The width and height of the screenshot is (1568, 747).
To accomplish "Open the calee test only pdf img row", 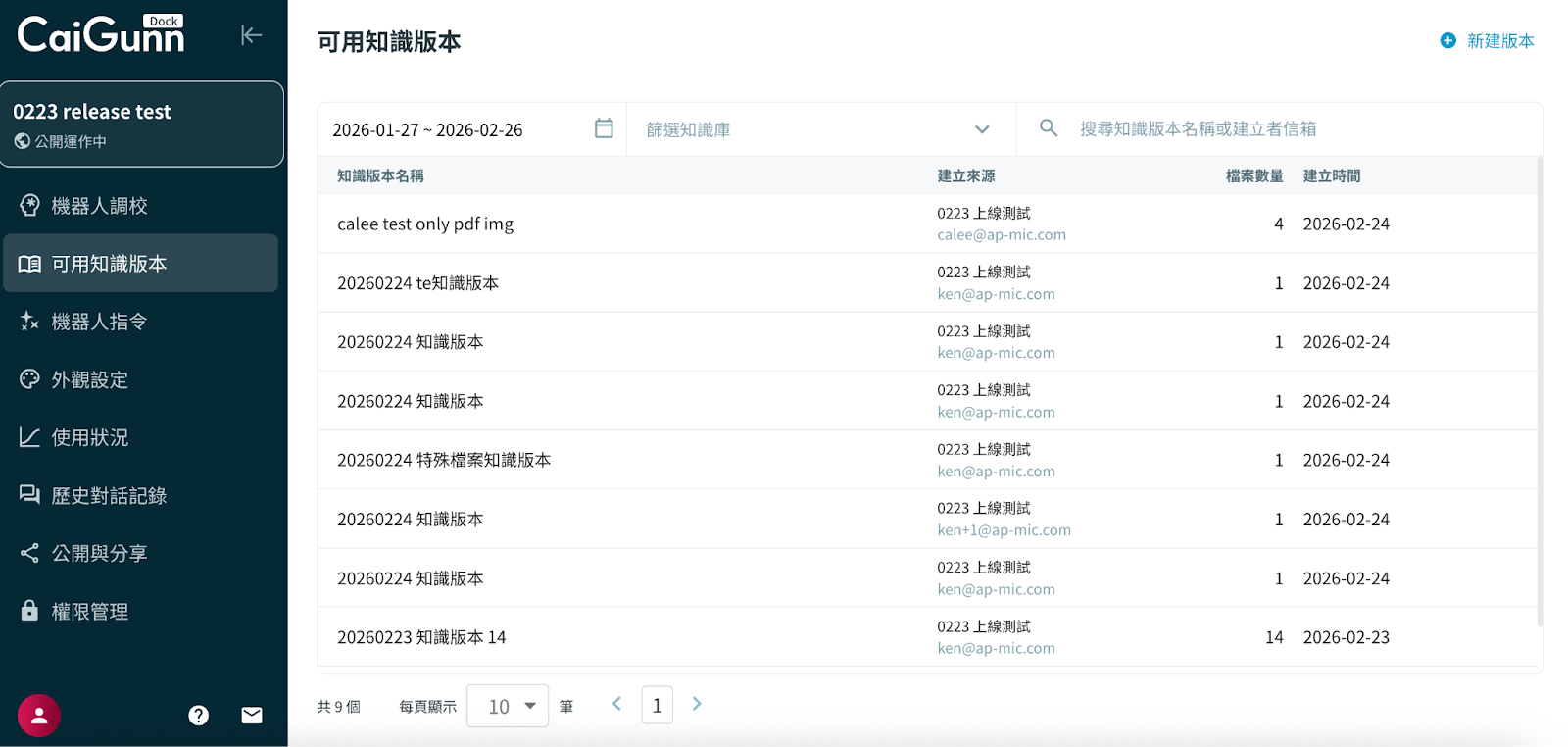I will tap(425, 224).
